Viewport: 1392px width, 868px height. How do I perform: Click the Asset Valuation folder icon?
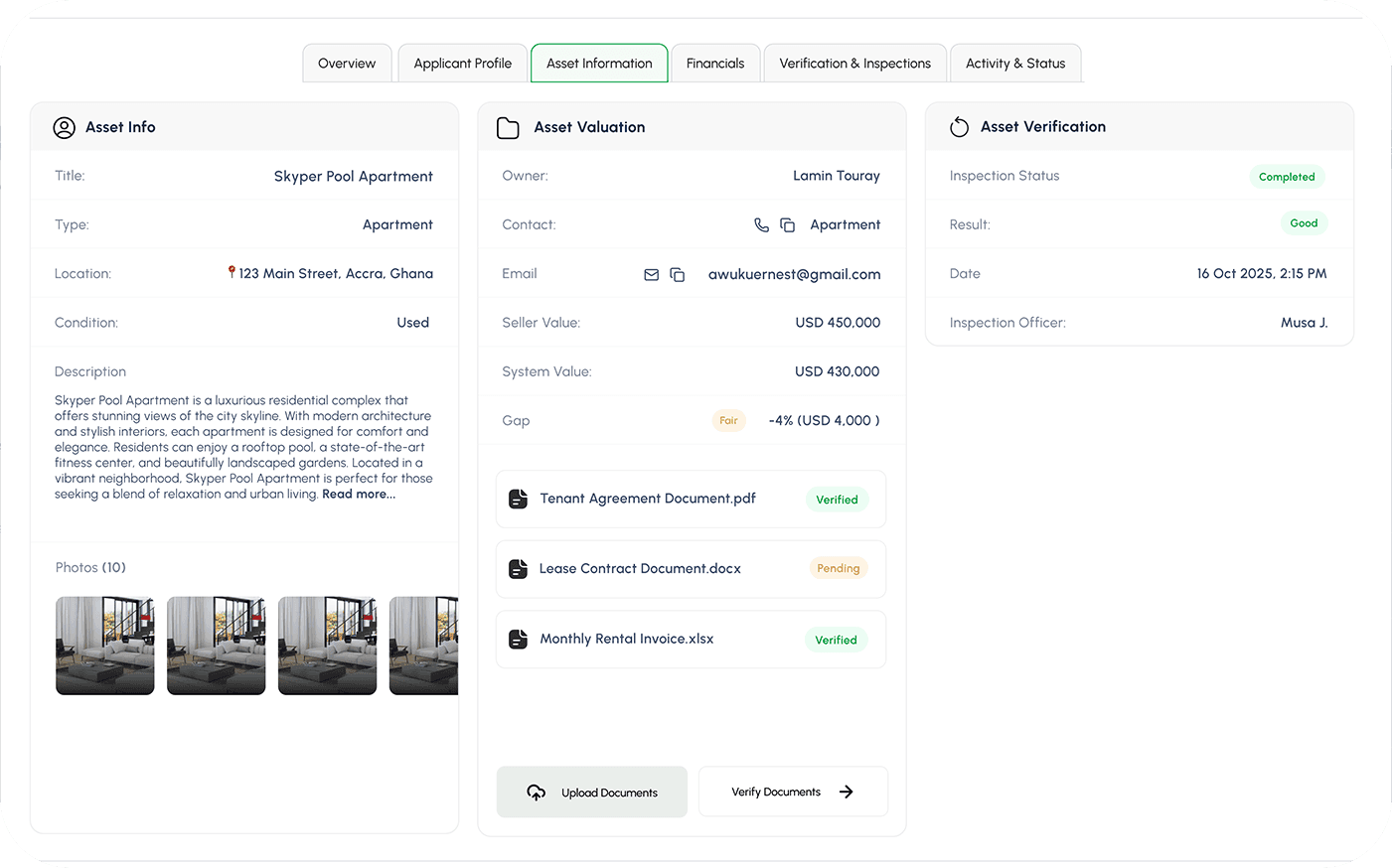click(508, 127)
